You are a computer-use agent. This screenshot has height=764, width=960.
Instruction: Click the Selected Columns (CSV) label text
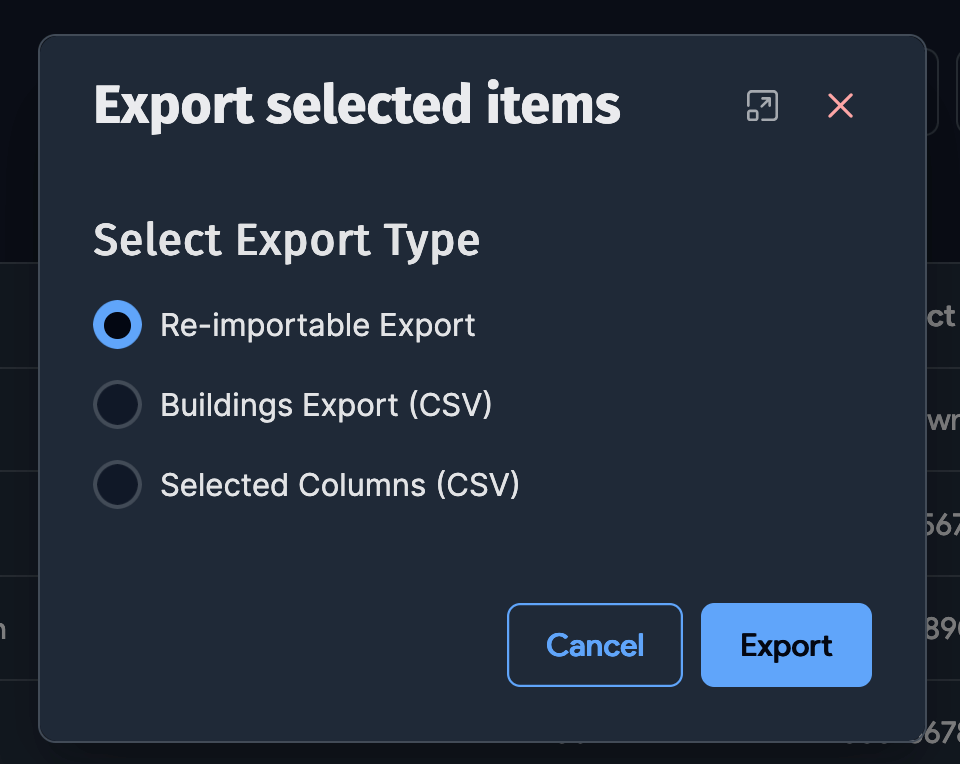click(339, 484)
